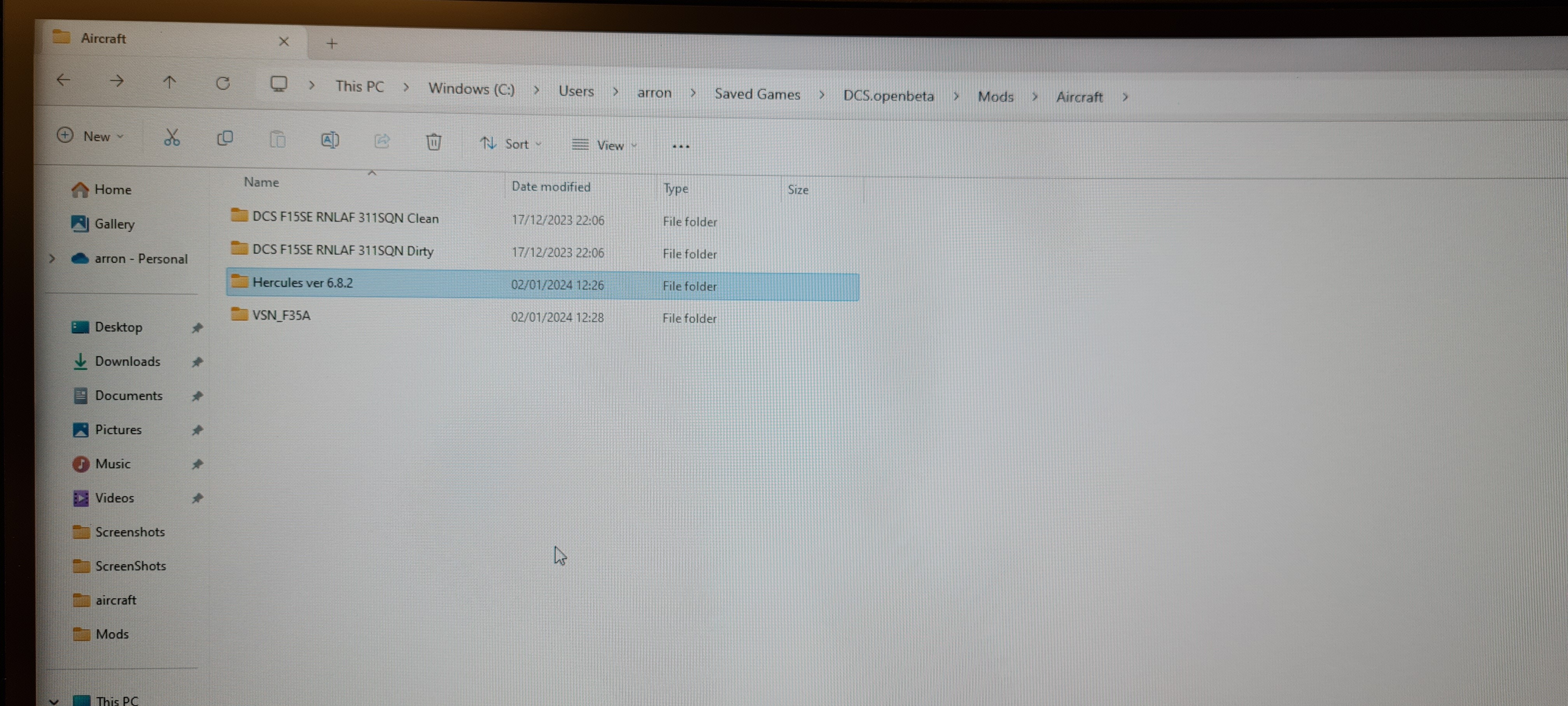Expand chevron after Saved Games in breadcrumb
The height and width of the screenshot is (706, 1568).
click(822, 95)
